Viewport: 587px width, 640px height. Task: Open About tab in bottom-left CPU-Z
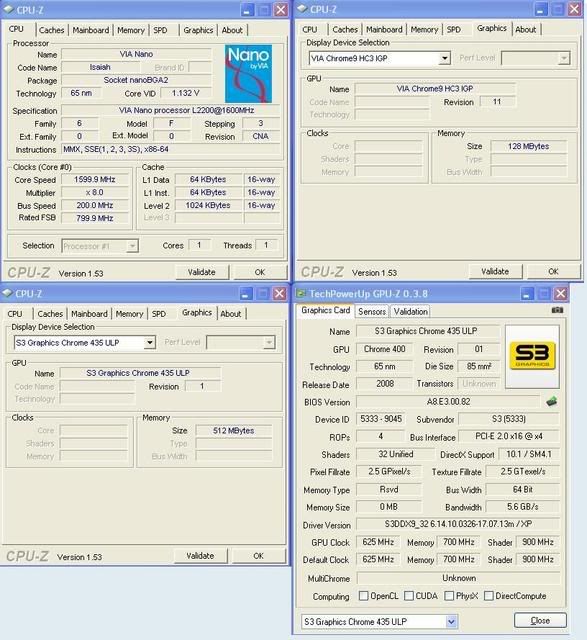231,314
